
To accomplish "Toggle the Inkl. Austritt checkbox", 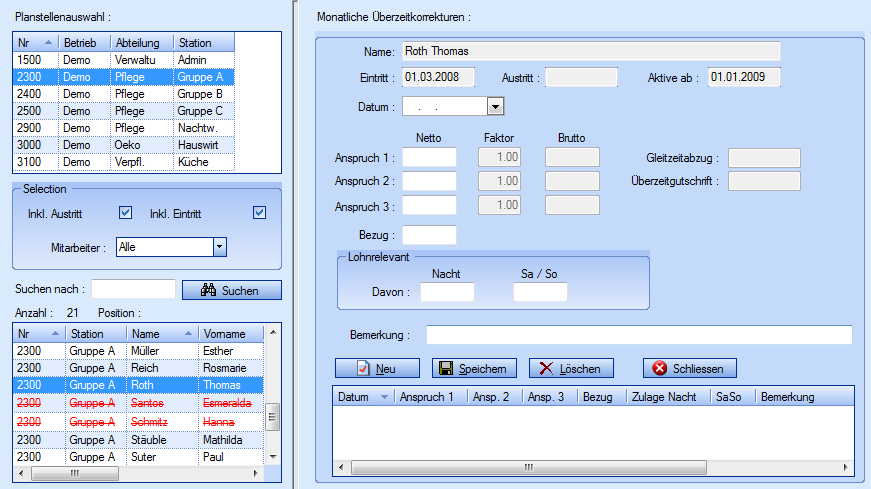I will (125, 212).
